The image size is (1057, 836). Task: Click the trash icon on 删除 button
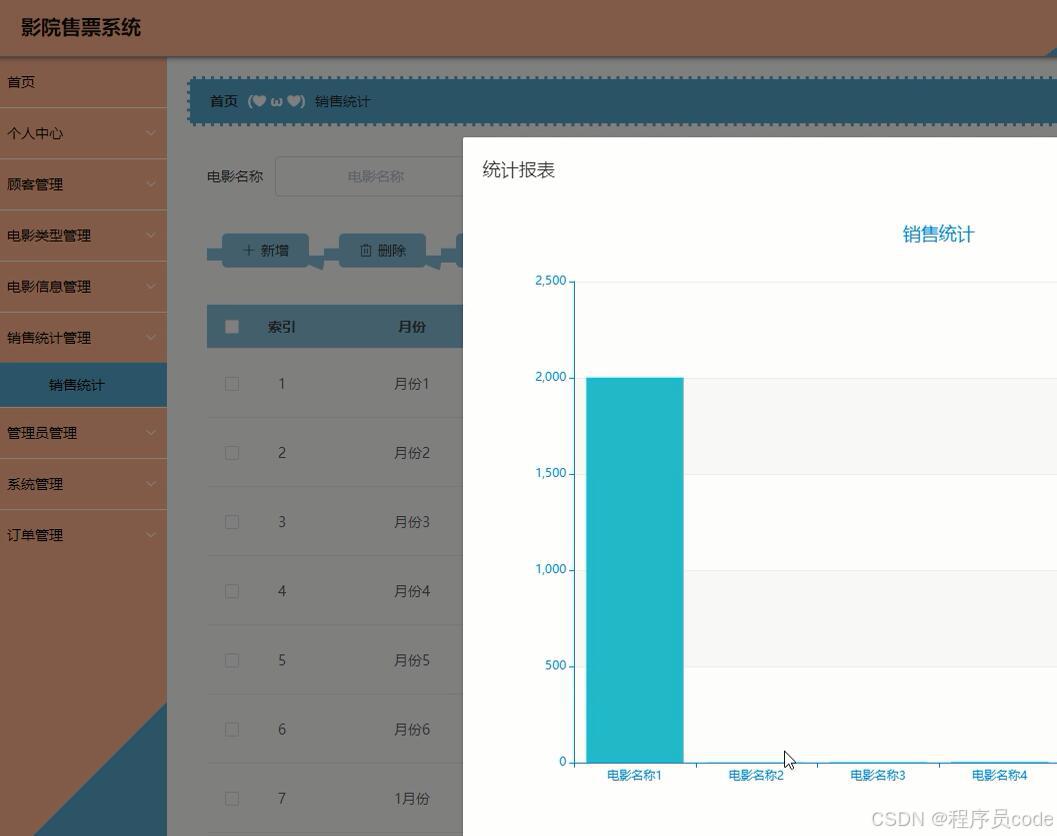coord(365,250)
